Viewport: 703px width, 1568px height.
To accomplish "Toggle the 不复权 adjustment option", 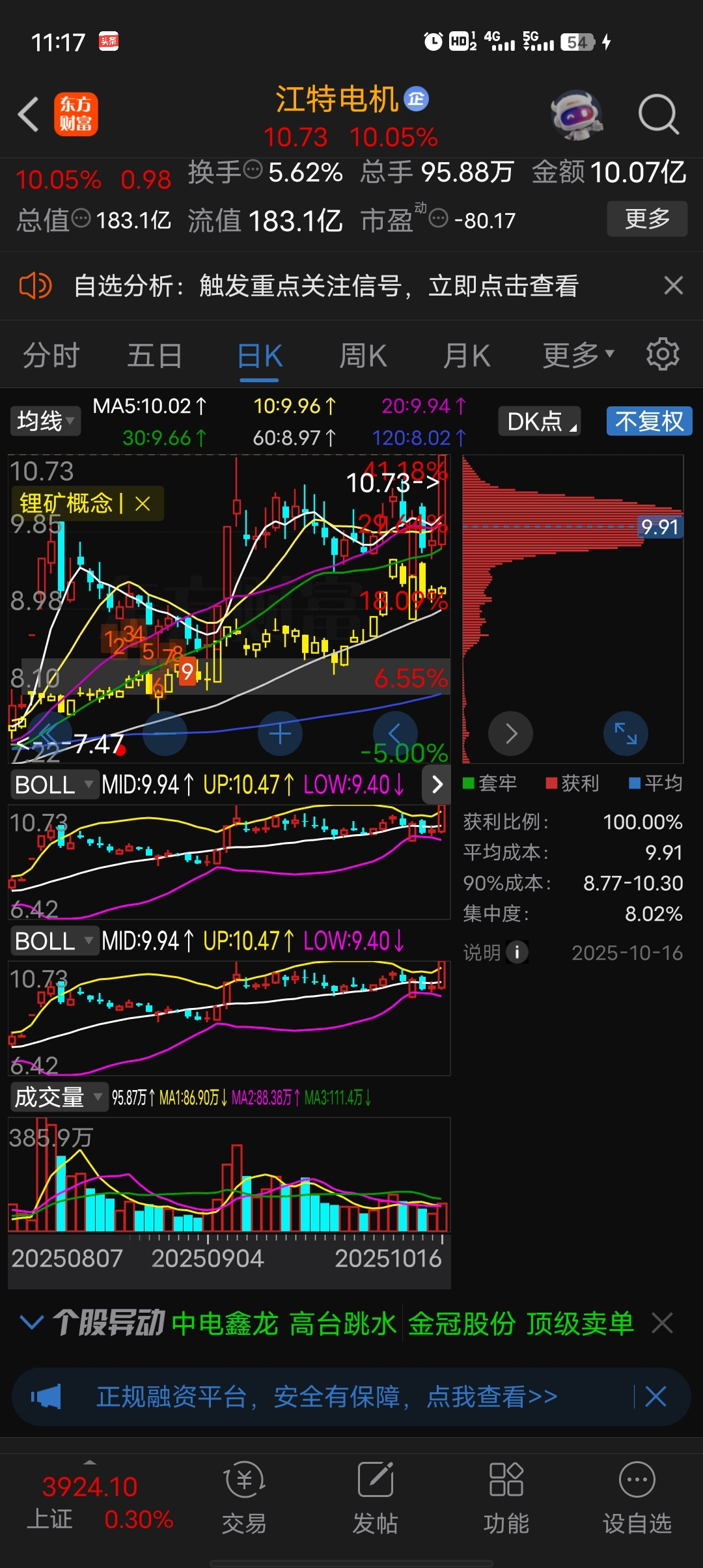I will 649,421.
